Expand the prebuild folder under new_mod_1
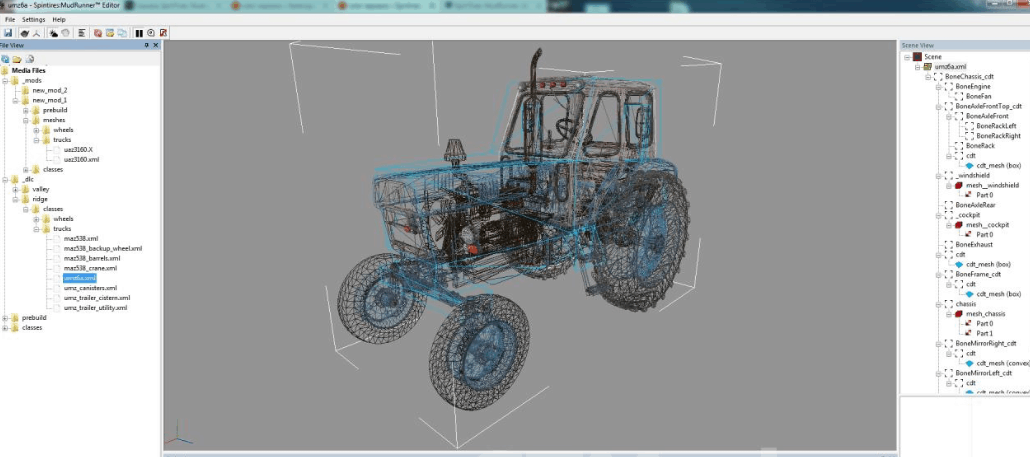 (26, 110)
